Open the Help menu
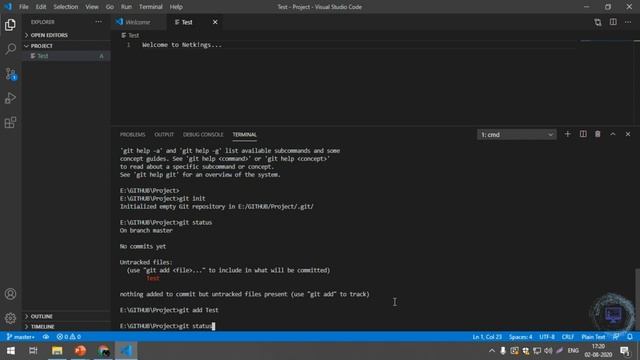The image size is (640, 360). pyautogui.click(x=176, y=7)
